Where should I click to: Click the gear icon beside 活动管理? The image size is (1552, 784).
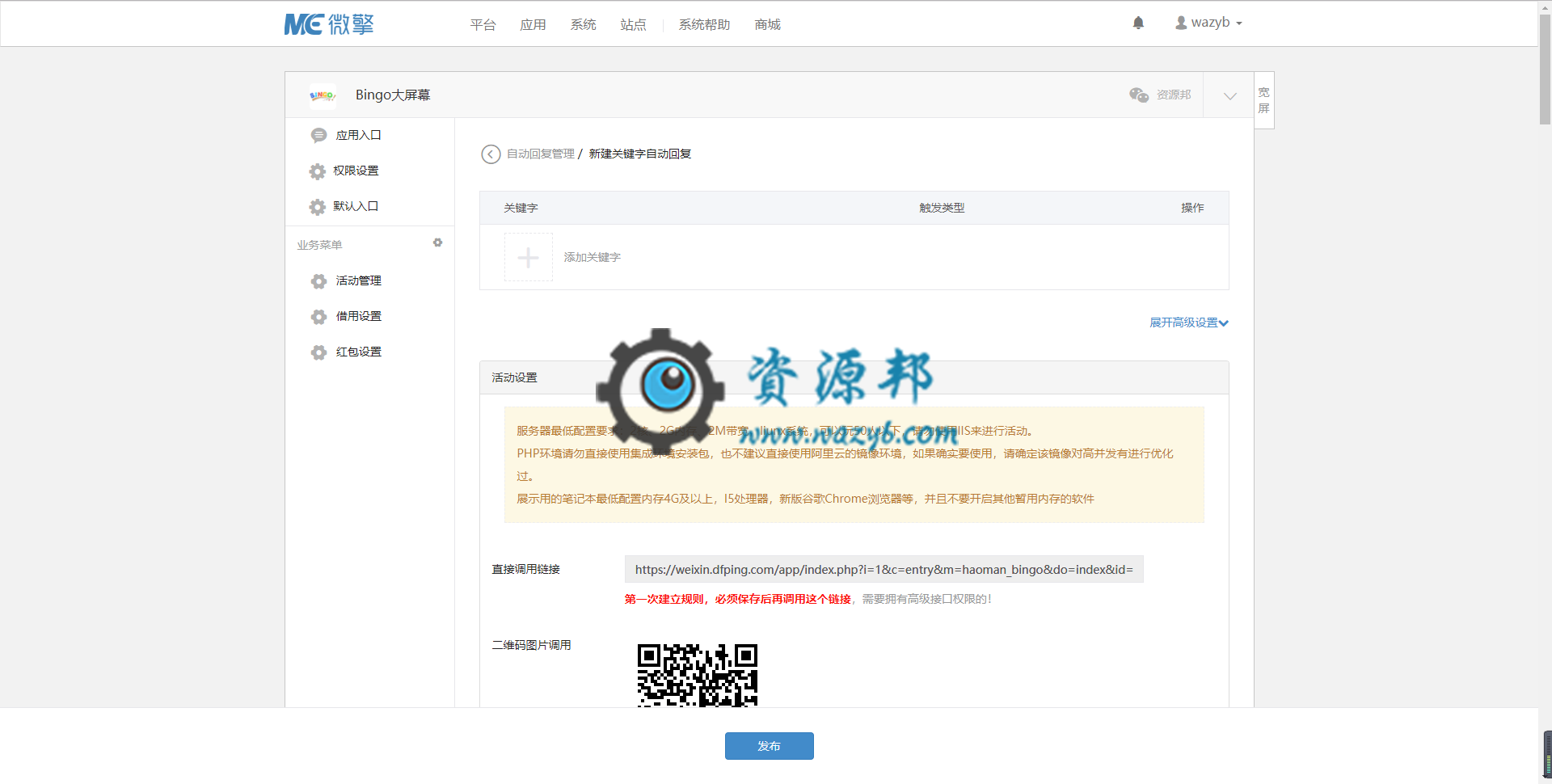point(319,281)
